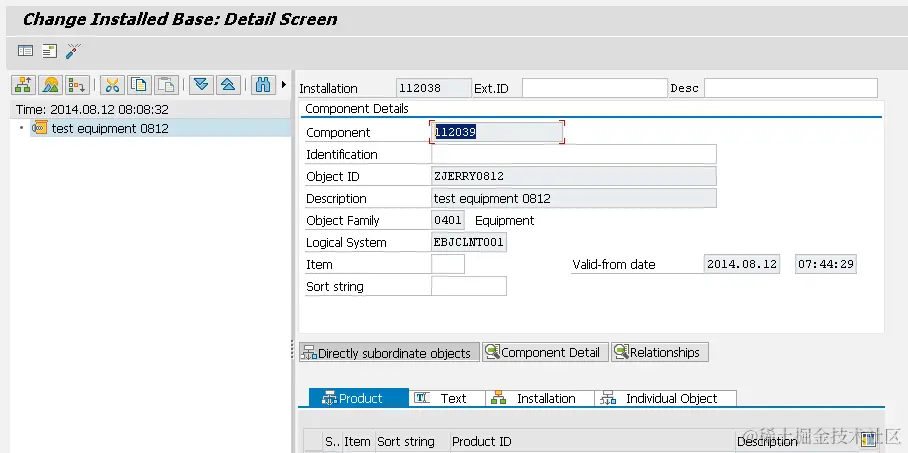Click the Identification input field
This screenshot has width=908, height=453.
tap(574, 154)
